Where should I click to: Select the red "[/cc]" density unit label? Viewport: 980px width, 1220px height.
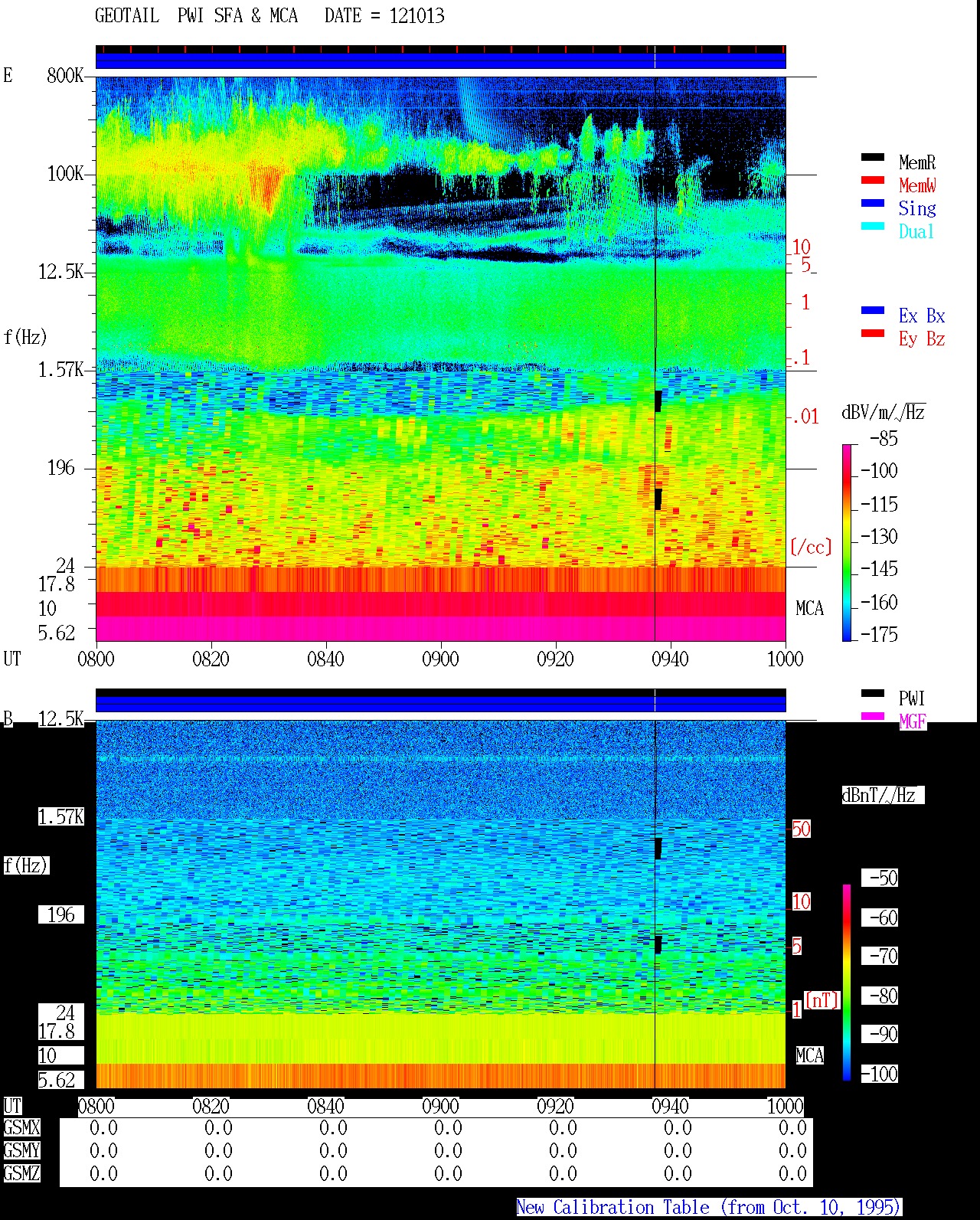[811, 547]
